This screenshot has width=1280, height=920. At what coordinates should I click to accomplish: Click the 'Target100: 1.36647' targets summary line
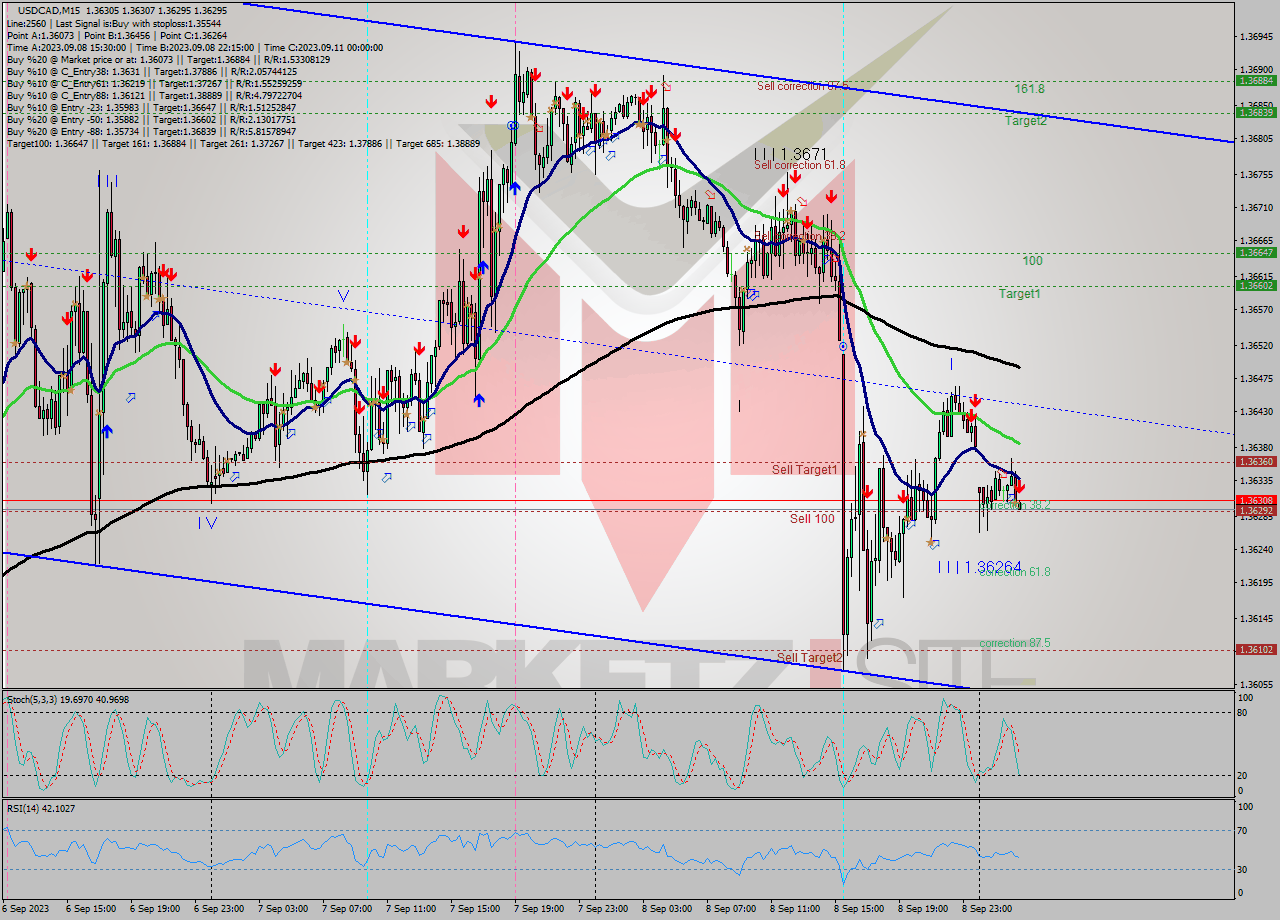coord(243,144)
